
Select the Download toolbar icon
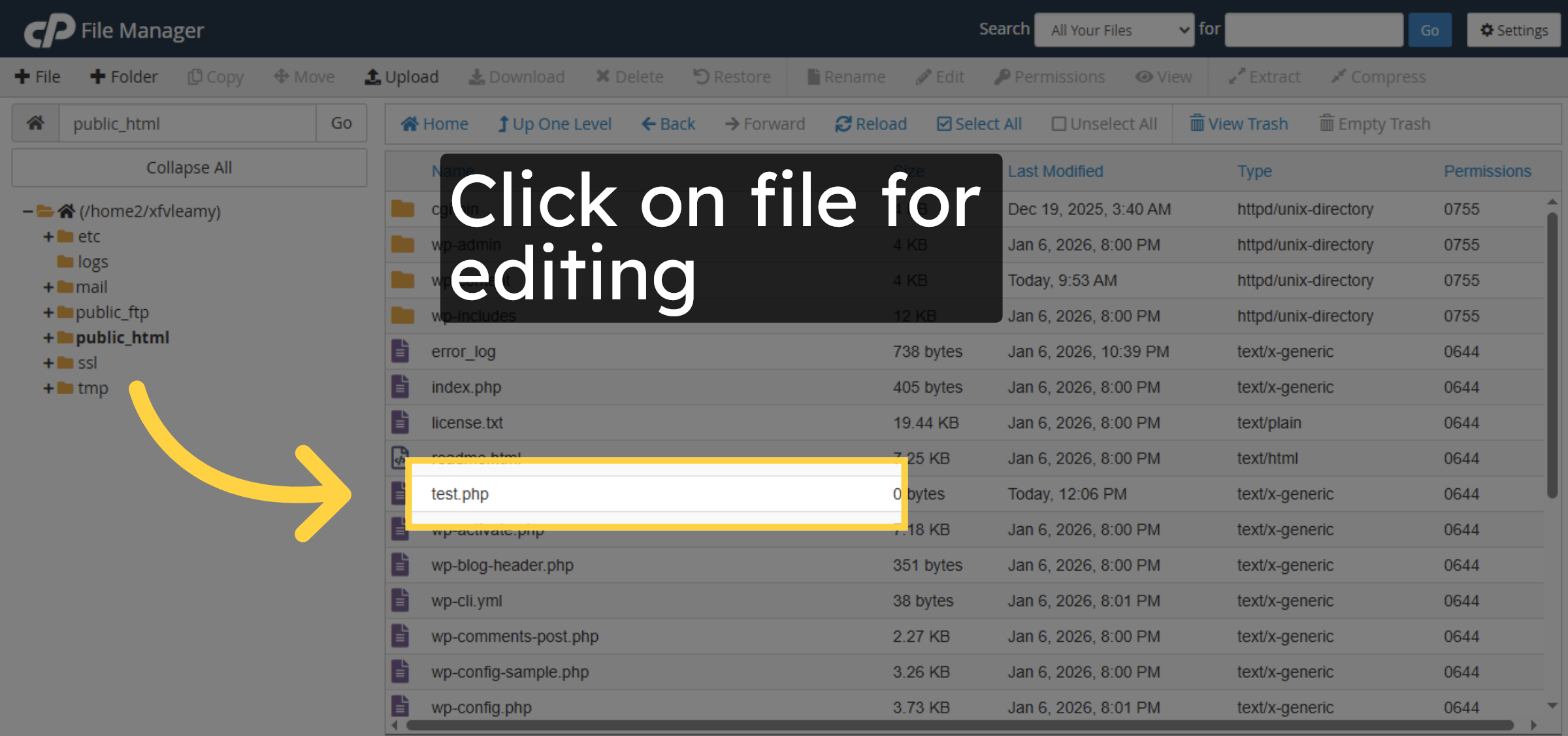(517, 76)
